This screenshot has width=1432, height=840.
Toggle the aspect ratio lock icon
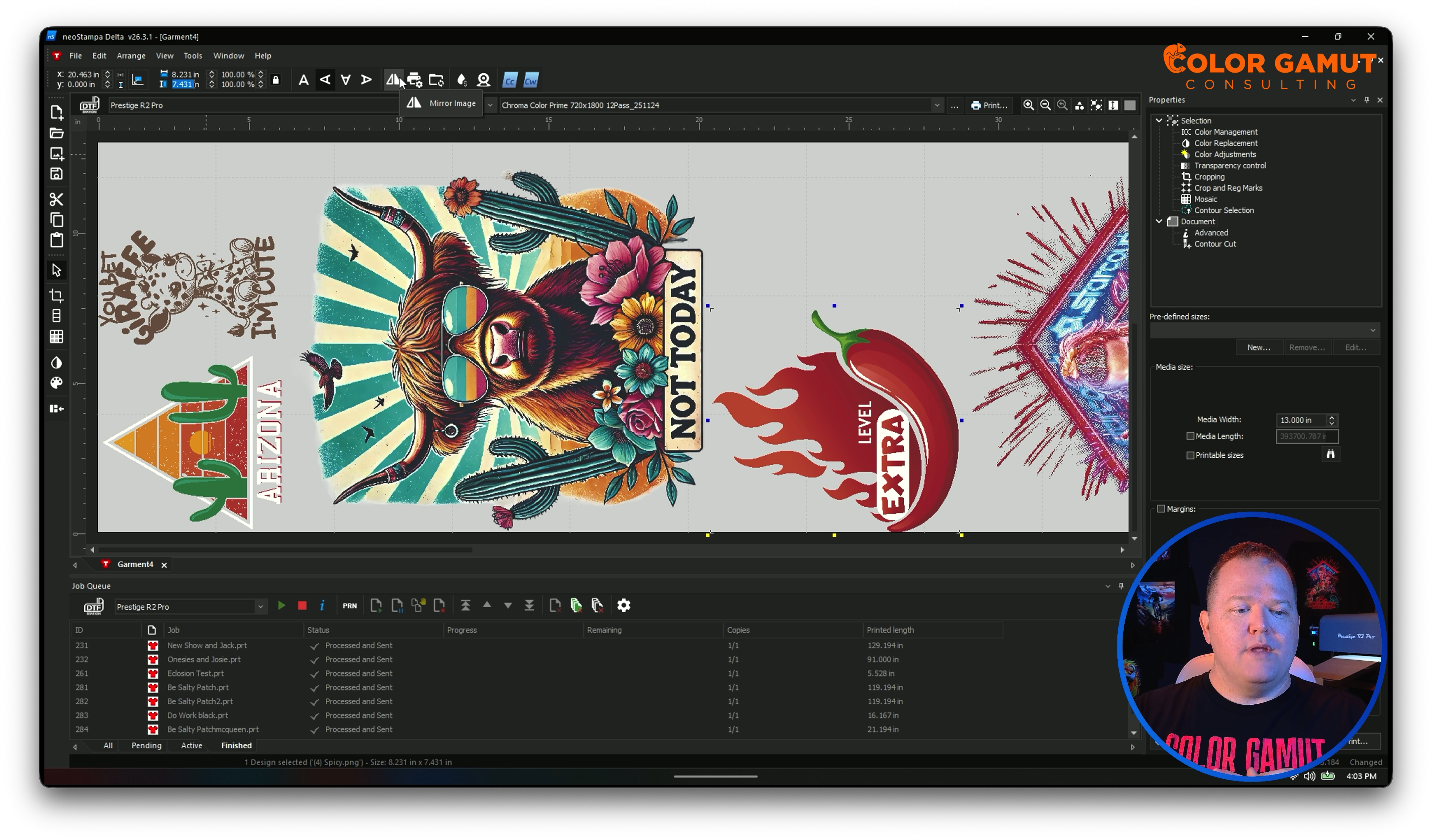pyautogui.click(x=276, y=80)
